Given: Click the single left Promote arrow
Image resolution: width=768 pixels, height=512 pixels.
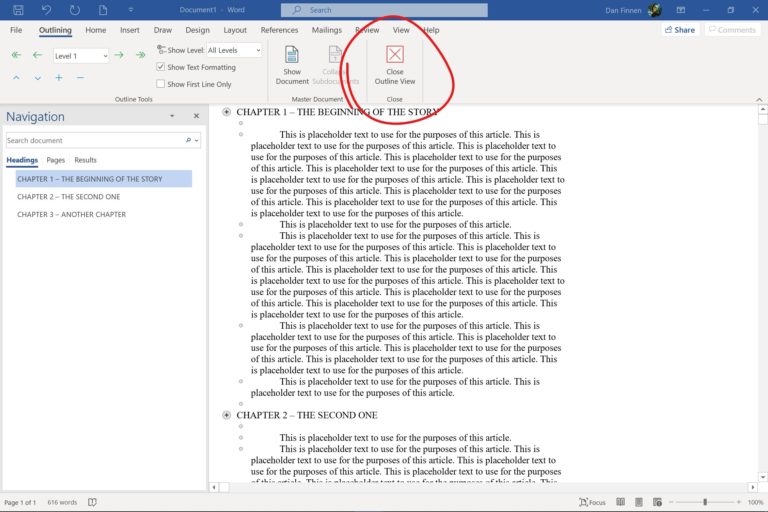Looking at the screenshot, I should (37, 56).
